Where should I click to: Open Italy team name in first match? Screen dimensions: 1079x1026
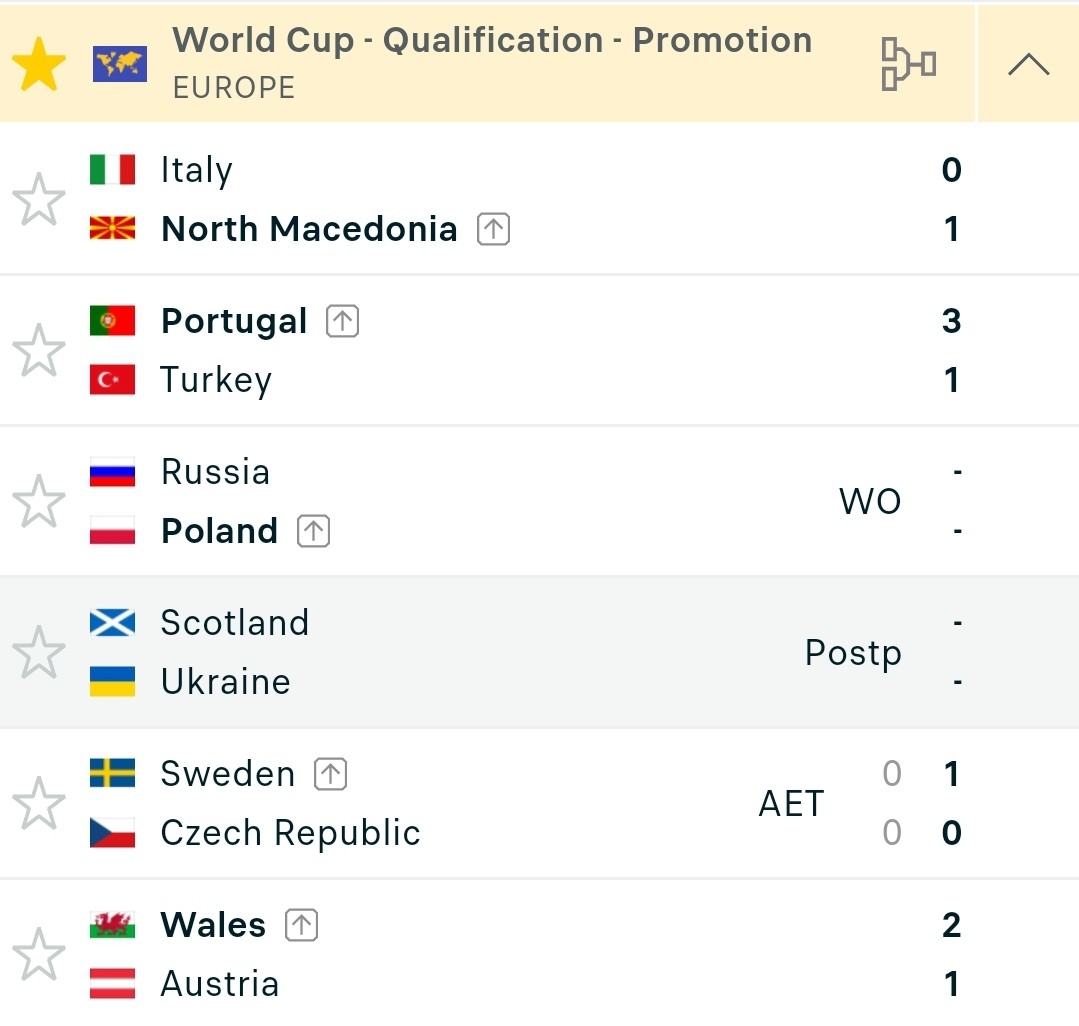point(197,170)
